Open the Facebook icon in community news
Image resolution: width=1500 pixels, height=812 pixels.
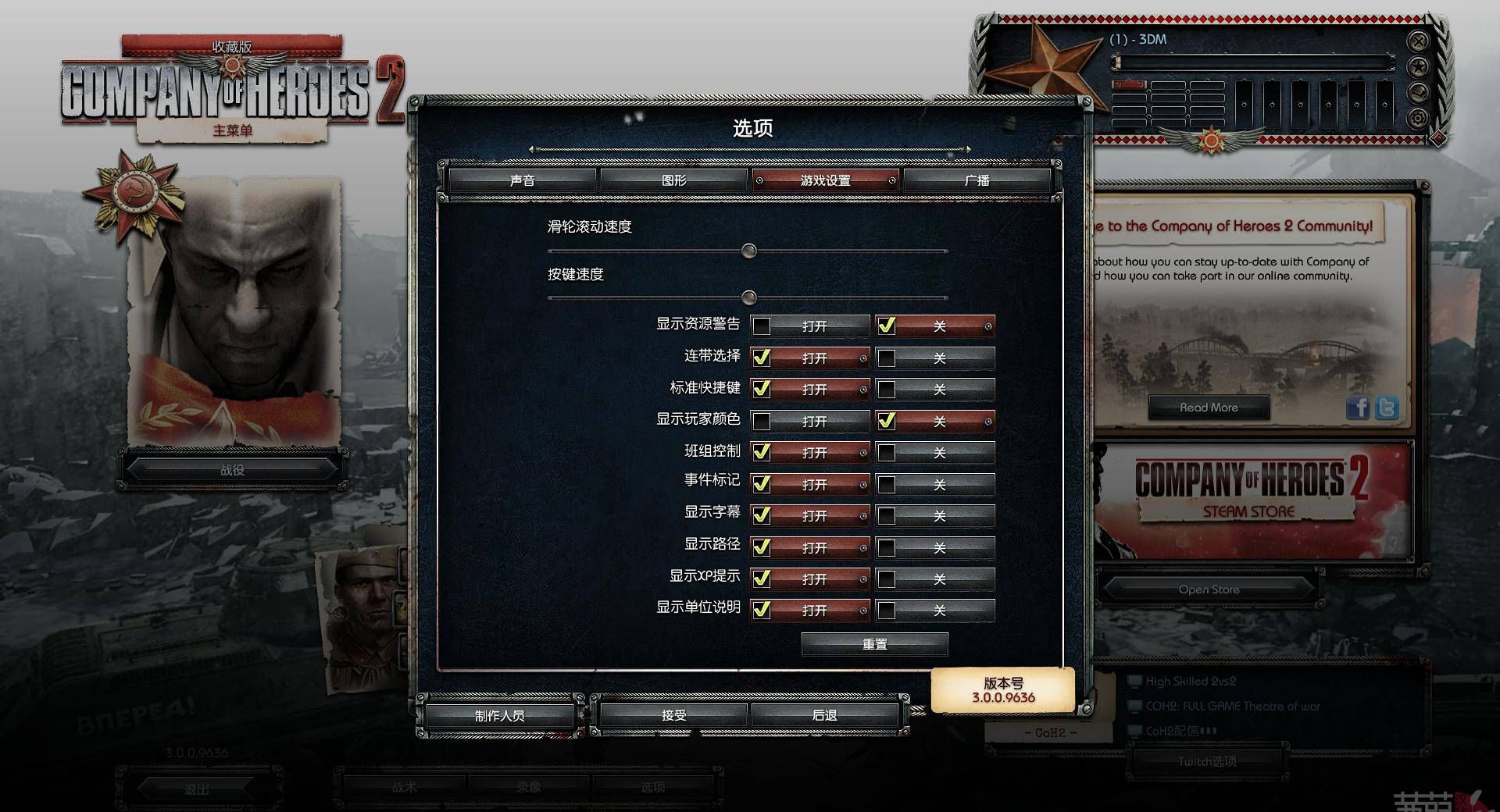[1358, 408]
